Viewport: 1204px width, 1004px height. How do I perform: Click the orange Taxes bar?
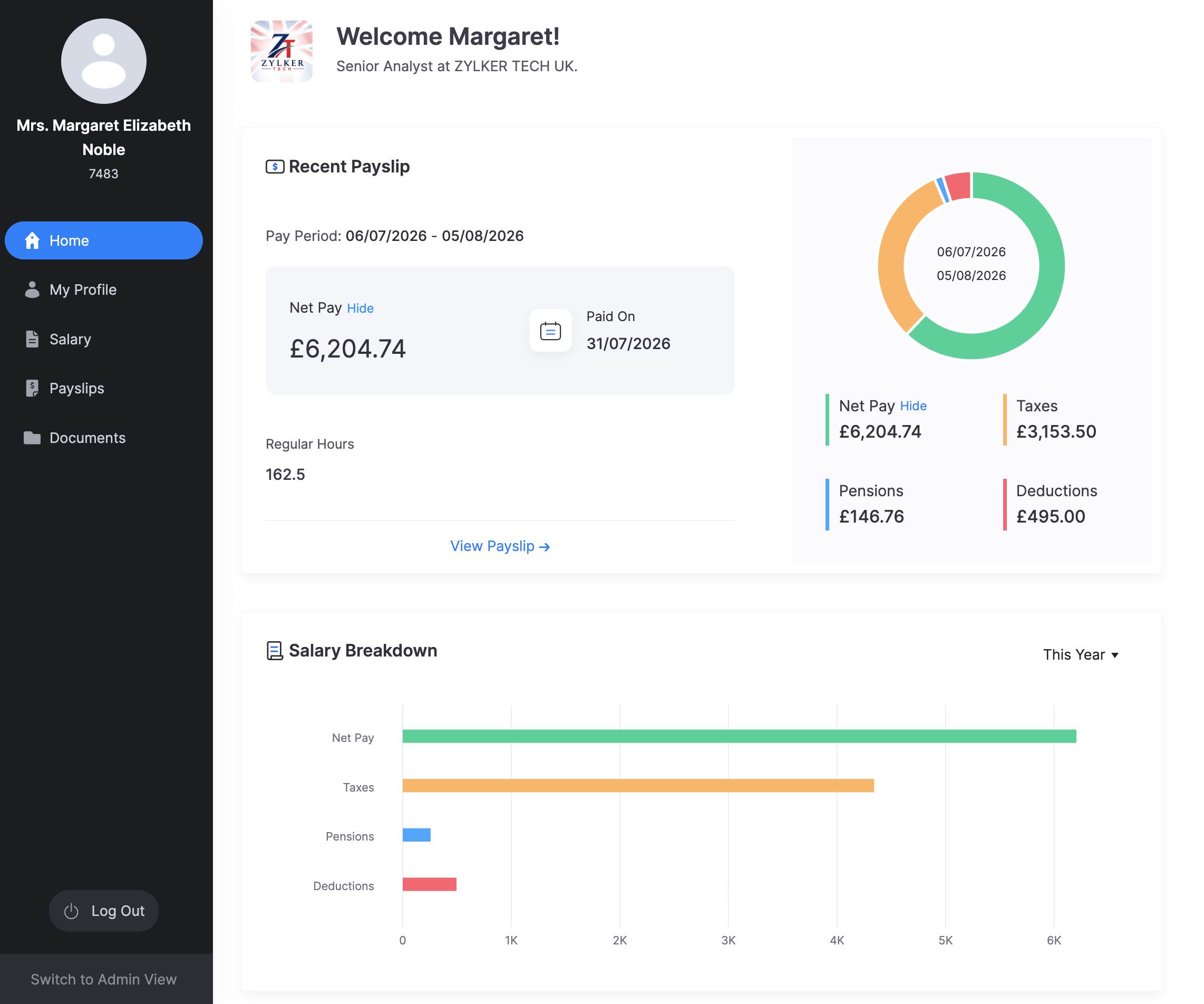coord(638,785)
